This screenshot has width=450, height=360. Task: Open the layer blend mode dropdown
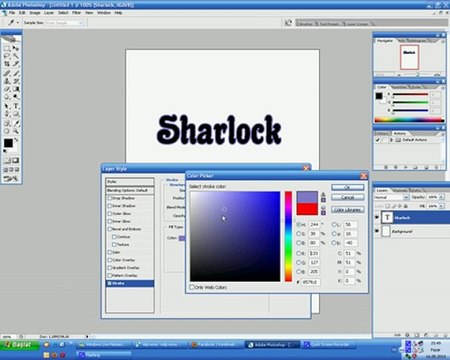[x=406, y=197]
